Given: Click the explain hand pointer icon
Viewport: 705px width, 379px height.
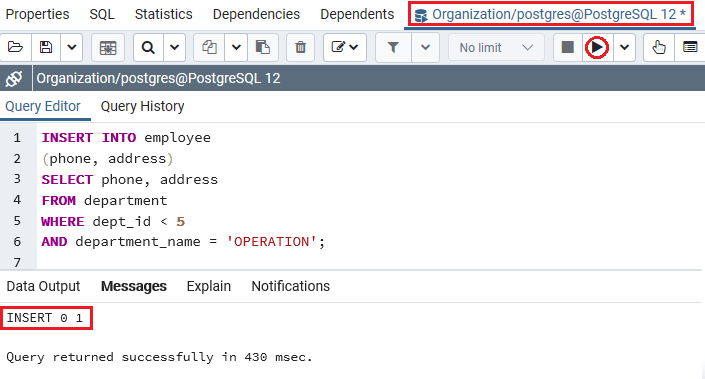Looking at the screenshot, I should [659, 47].
